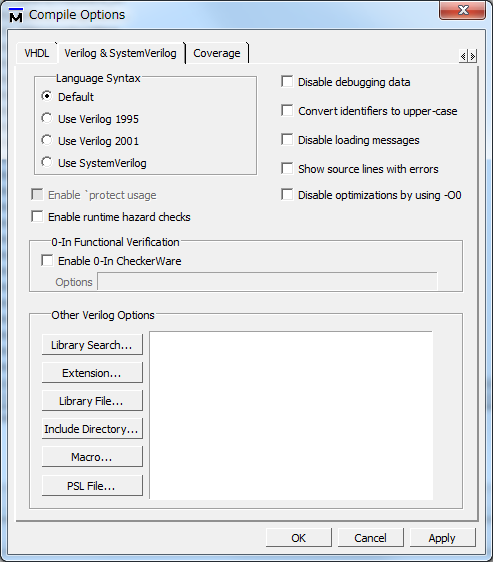Close the Compile Options dialog

462,10
